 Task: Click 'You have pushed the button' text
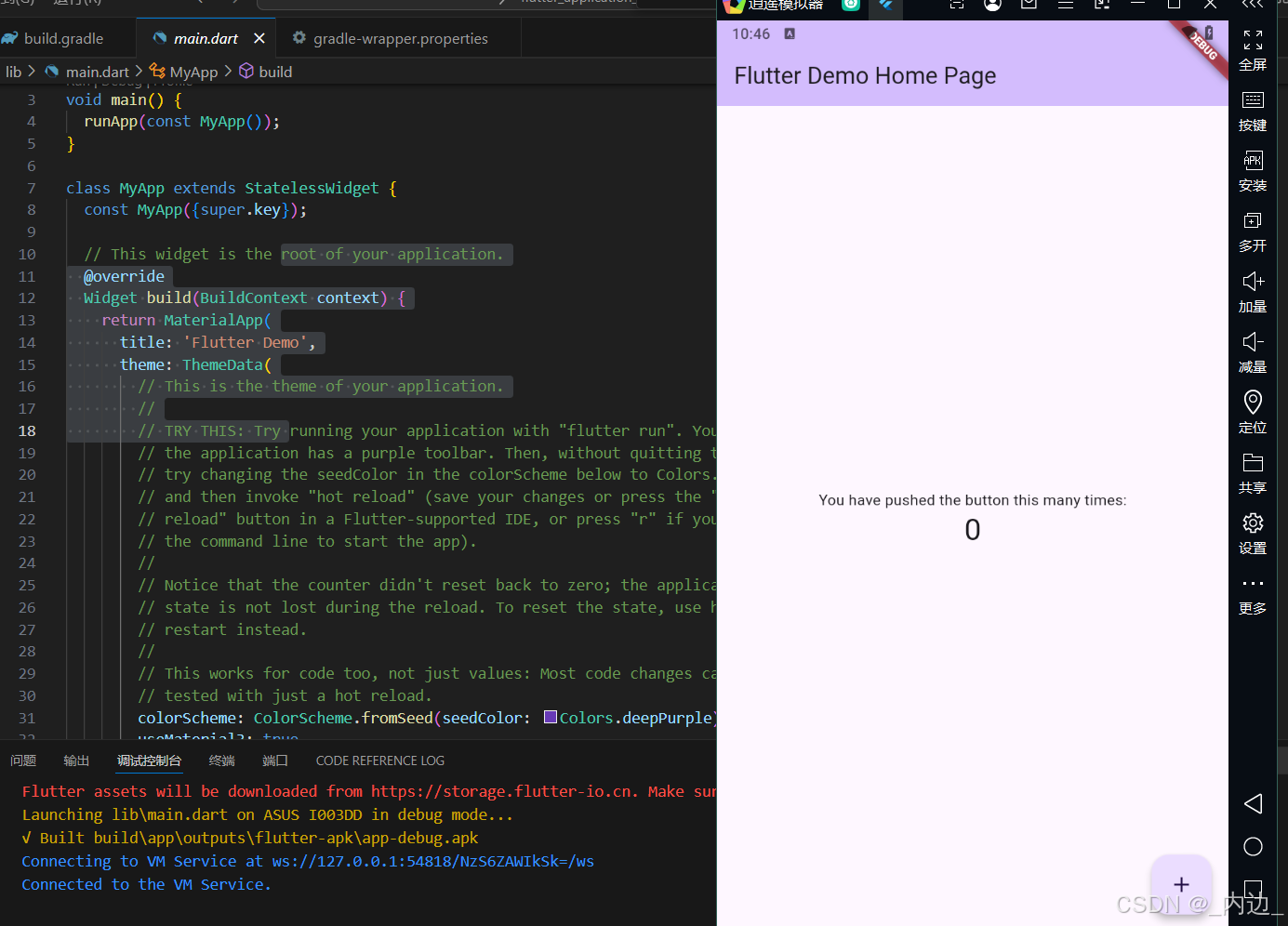(973, 500)
